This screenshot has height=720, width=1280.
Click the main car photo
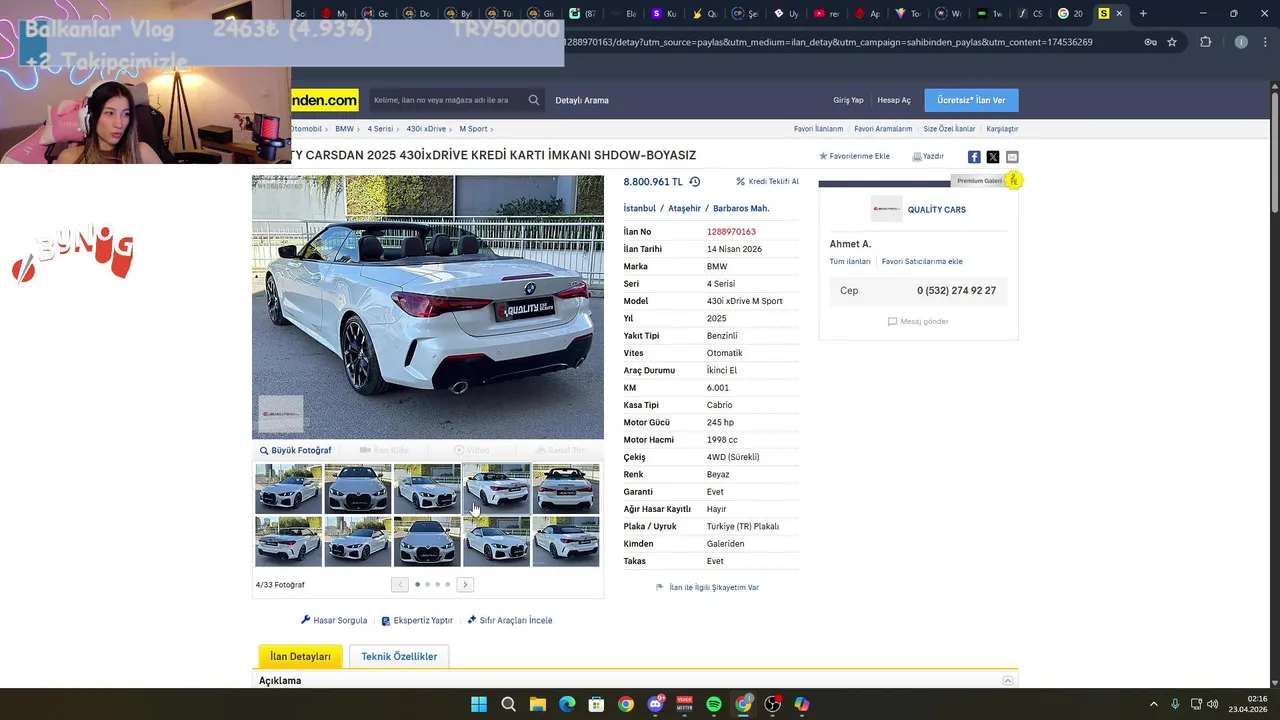[x=428, y=307]
